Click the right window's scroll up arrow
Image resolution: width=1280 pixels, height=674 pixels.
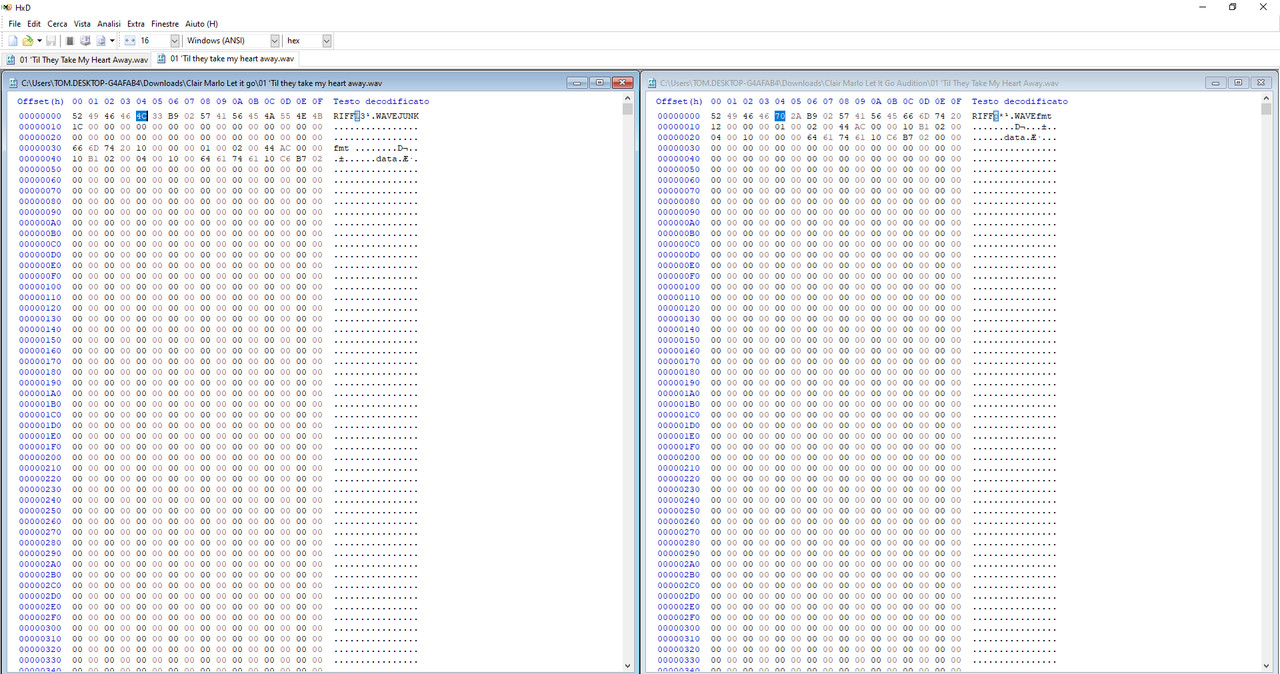1266,98
